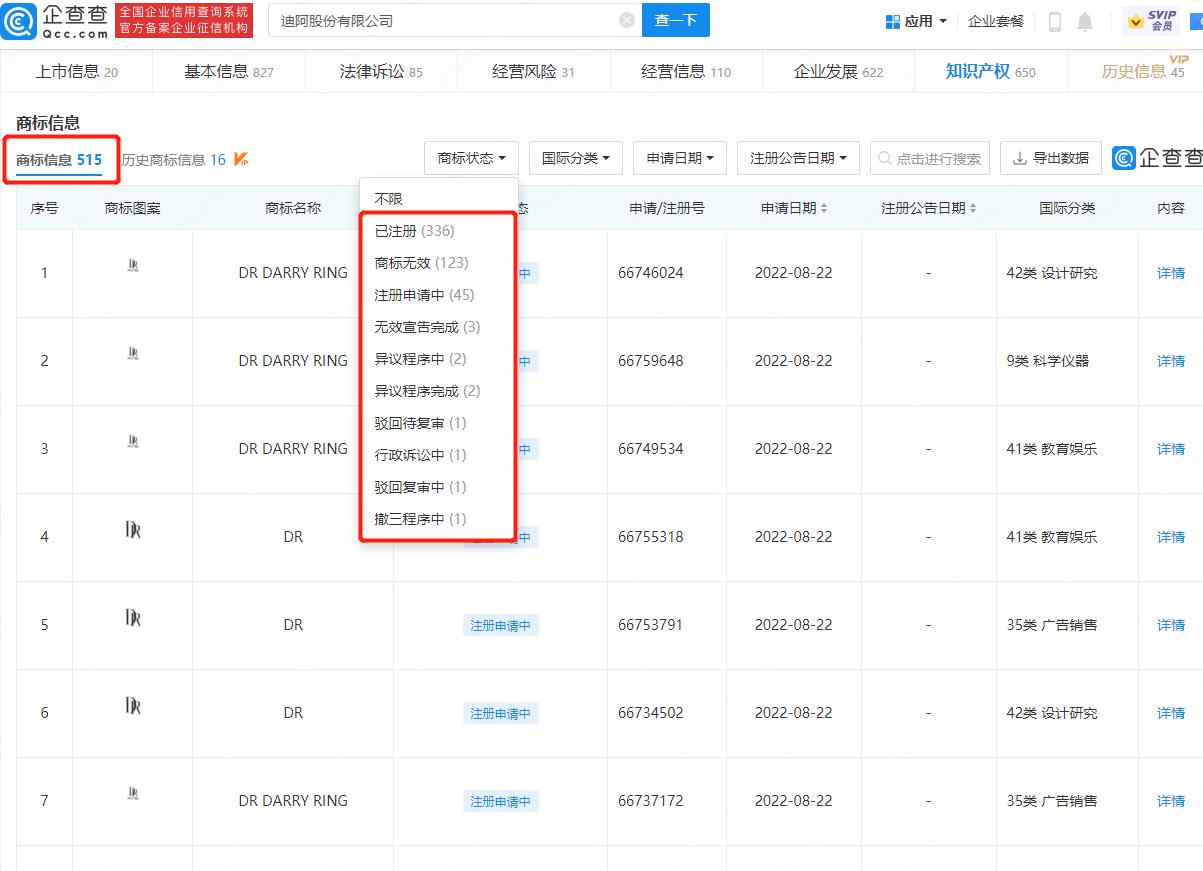Switch to 经营信息 tab
This screenshot has width=1203, height=871.
[x=686, y=72]
